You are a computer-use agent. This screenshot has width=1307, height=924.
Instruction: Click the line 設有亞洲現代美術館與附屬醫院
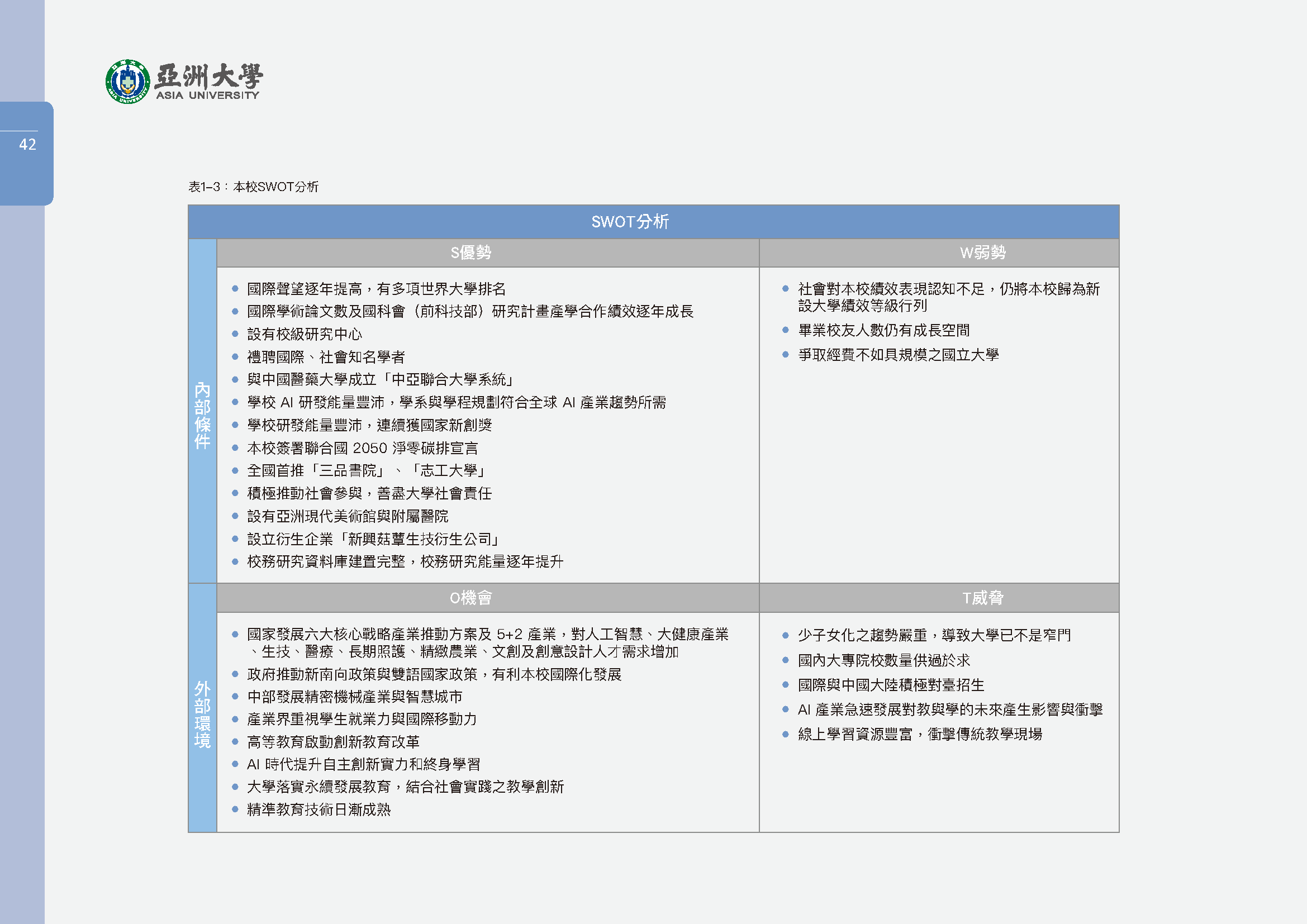coord(348,516)
